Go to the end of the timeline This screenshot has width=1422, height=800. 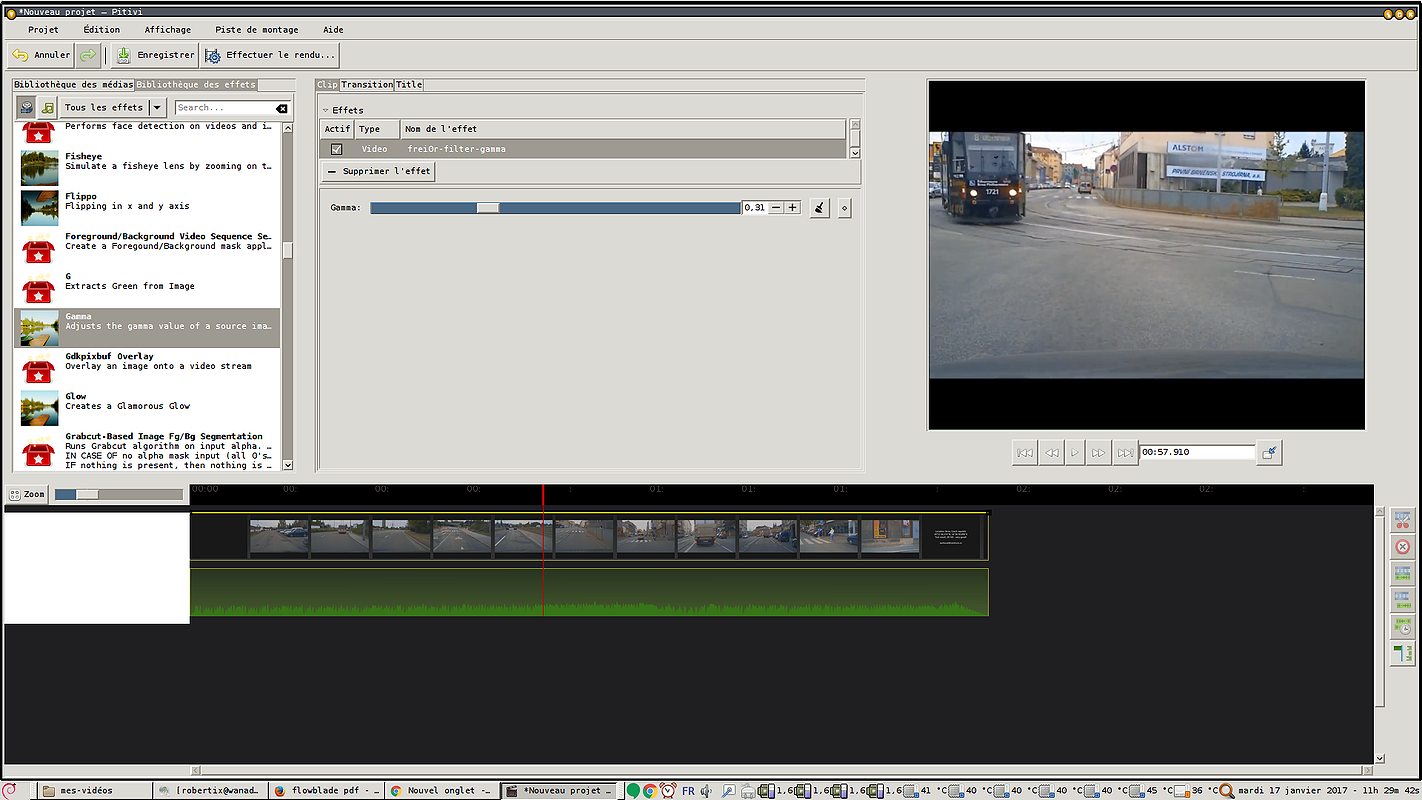(1125, 453)
